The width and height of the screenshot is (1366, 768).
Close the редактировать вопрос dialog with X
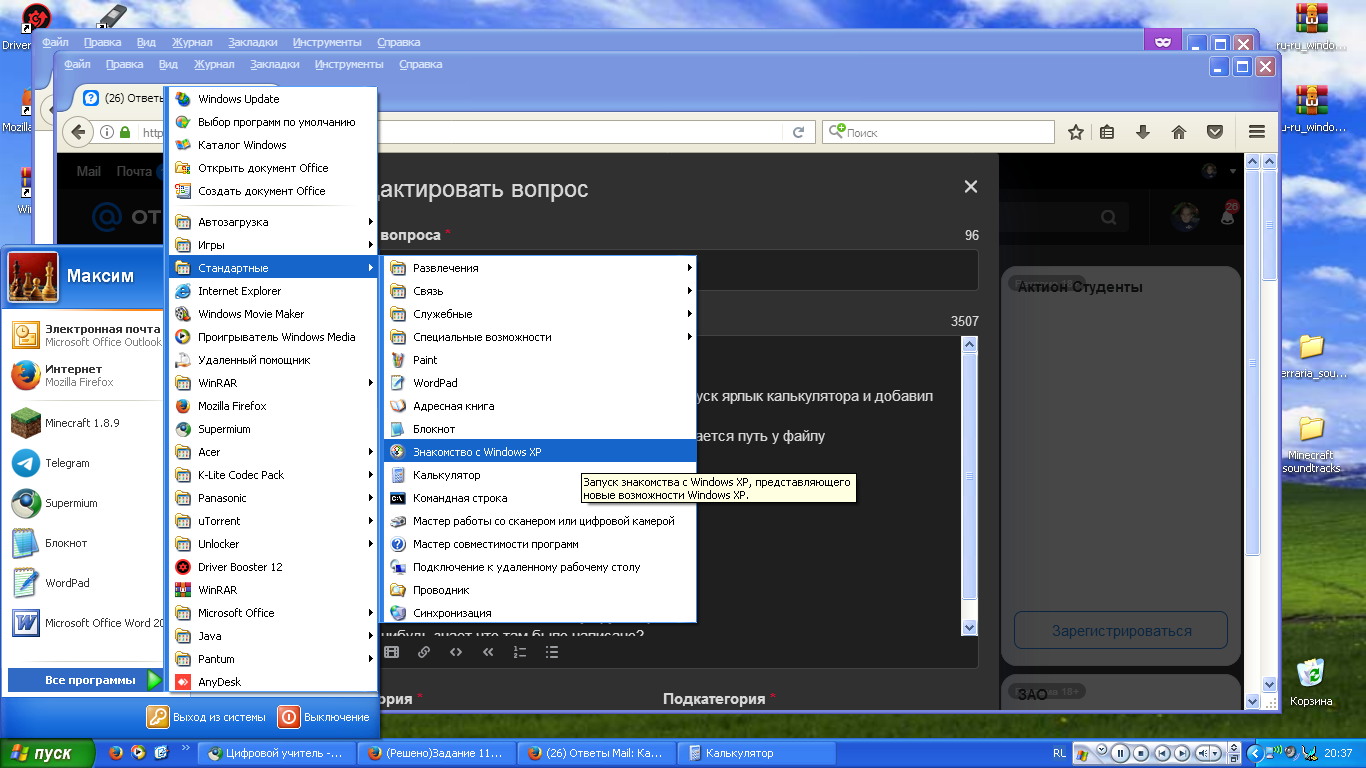coord(970,187)
